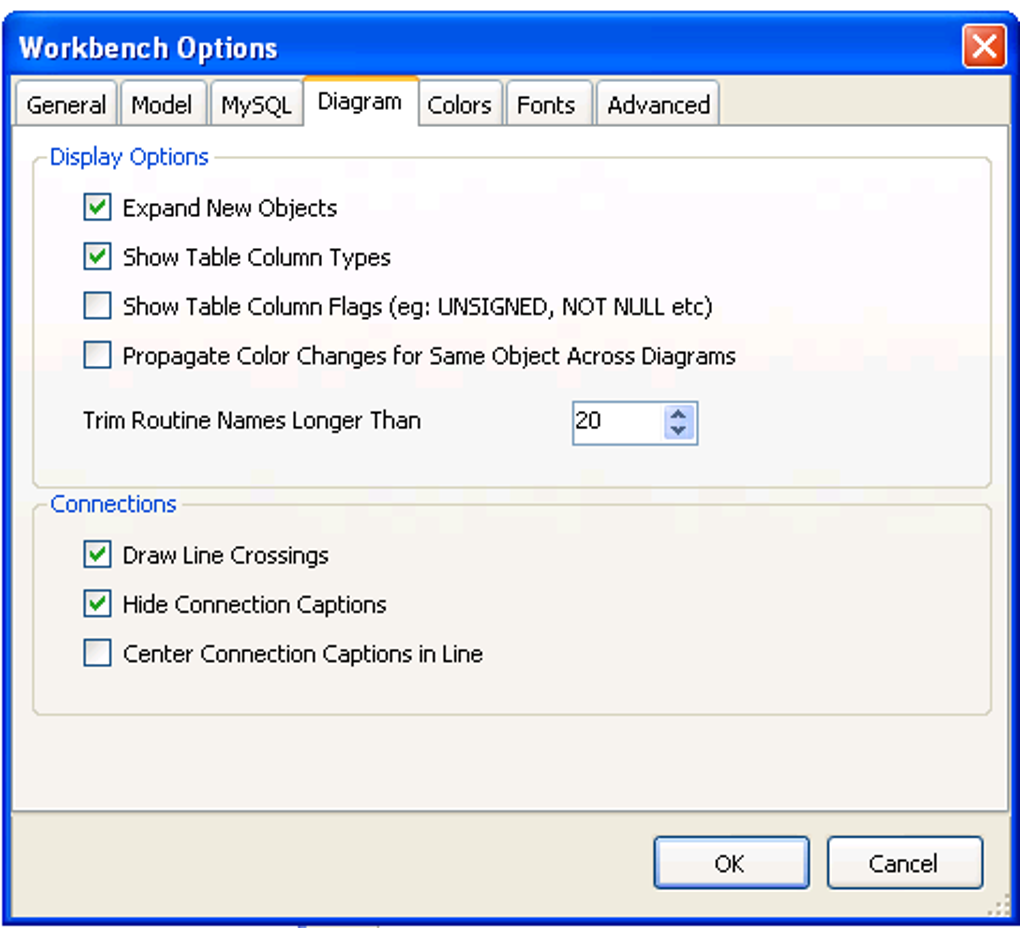Open the Model tab
1020x928 pixels.
pyautogui.click(x=162, y=104)
